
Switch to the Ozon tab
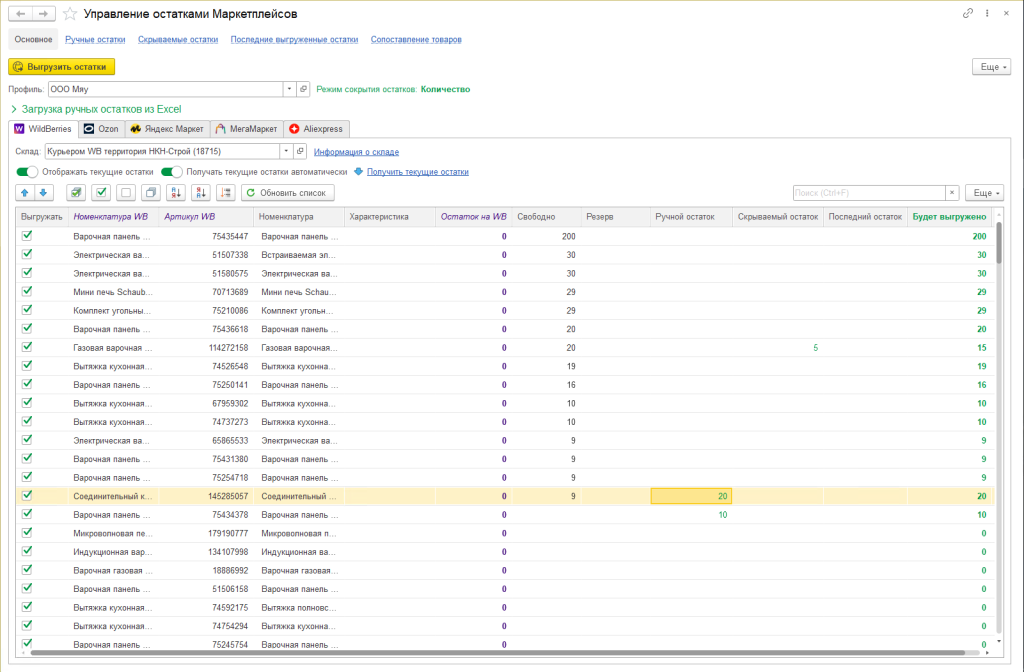point(101,129)
